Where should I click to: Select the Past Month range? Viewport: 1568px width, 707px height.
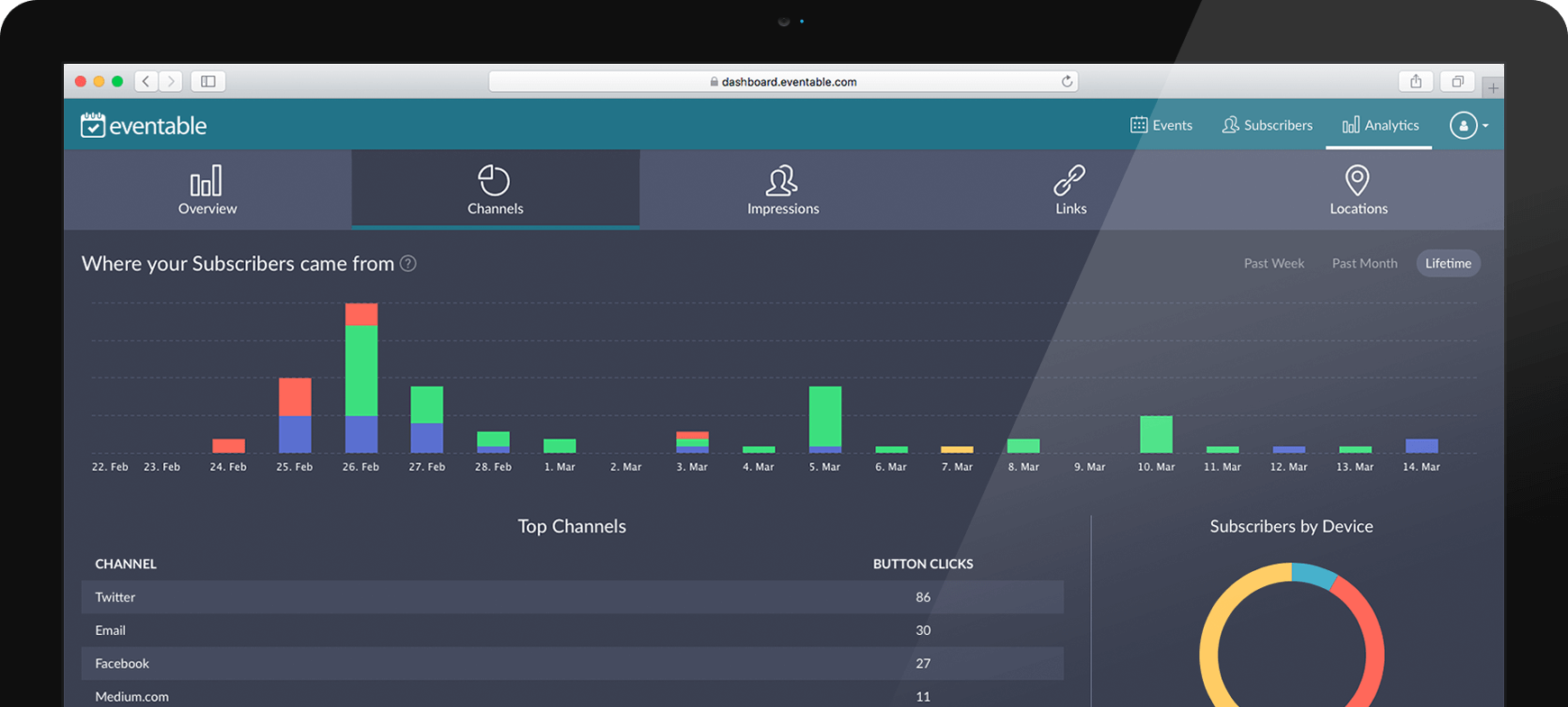coord(1364,263)
